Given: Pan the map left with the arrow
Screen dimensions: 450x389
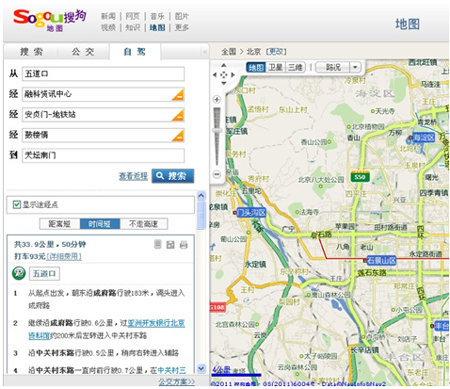Looking at the screenshot, I should tap(215, 75).
